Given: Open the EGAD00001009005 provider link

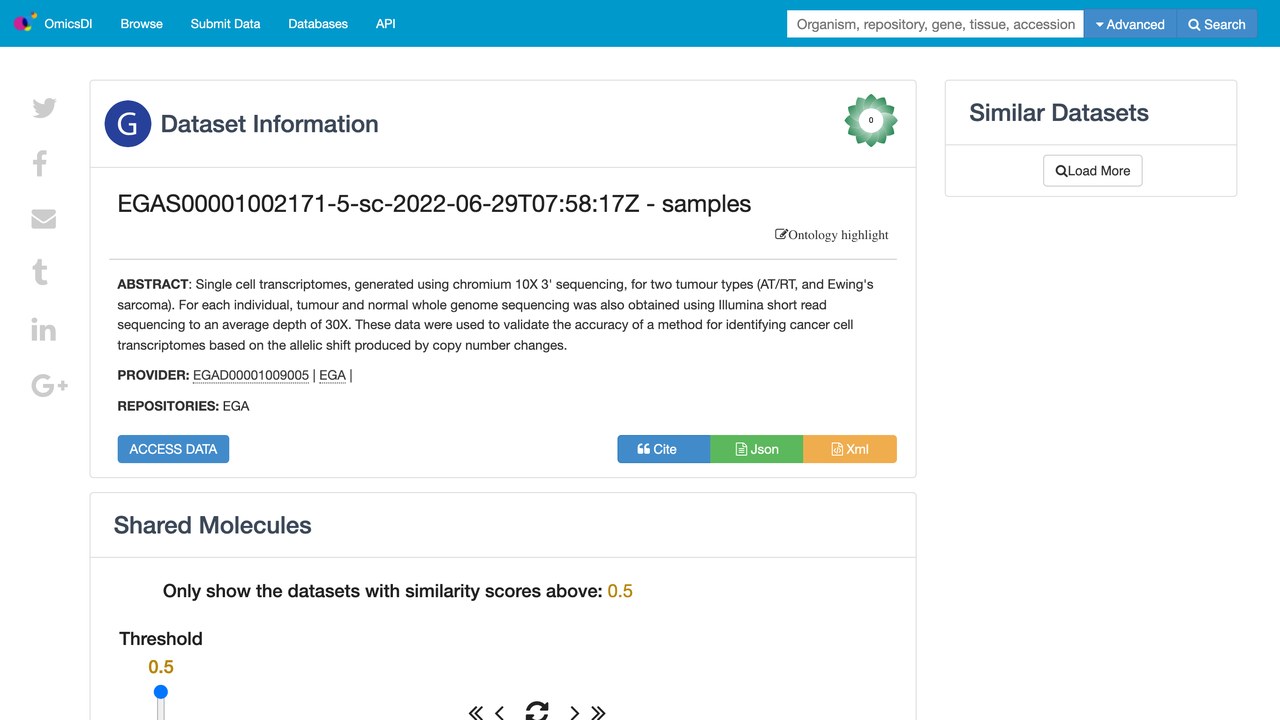Looking at the screenshot, I should click(x=251, y=375).
